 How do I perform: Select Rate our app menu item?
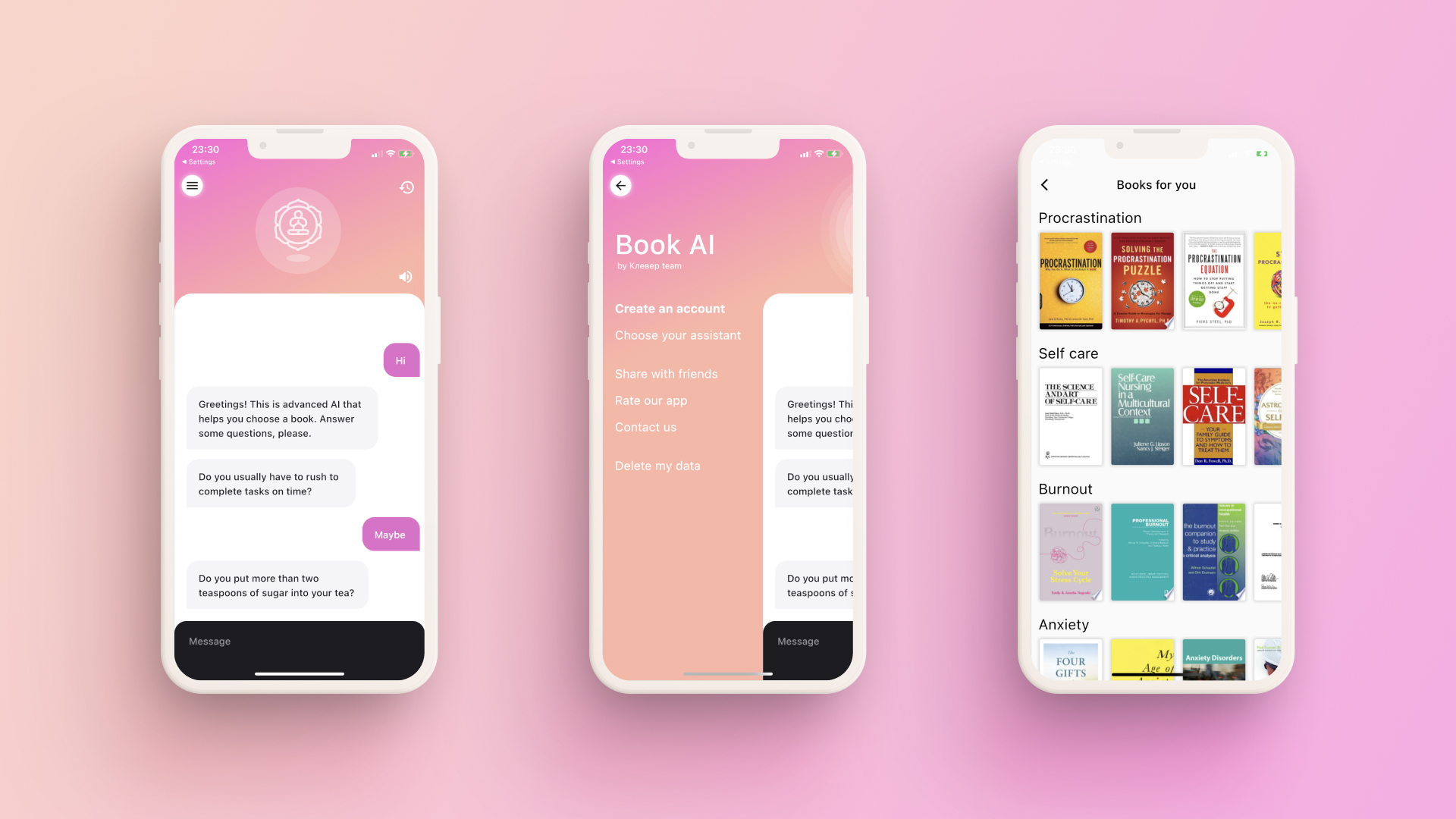click(x=651, y=400)
